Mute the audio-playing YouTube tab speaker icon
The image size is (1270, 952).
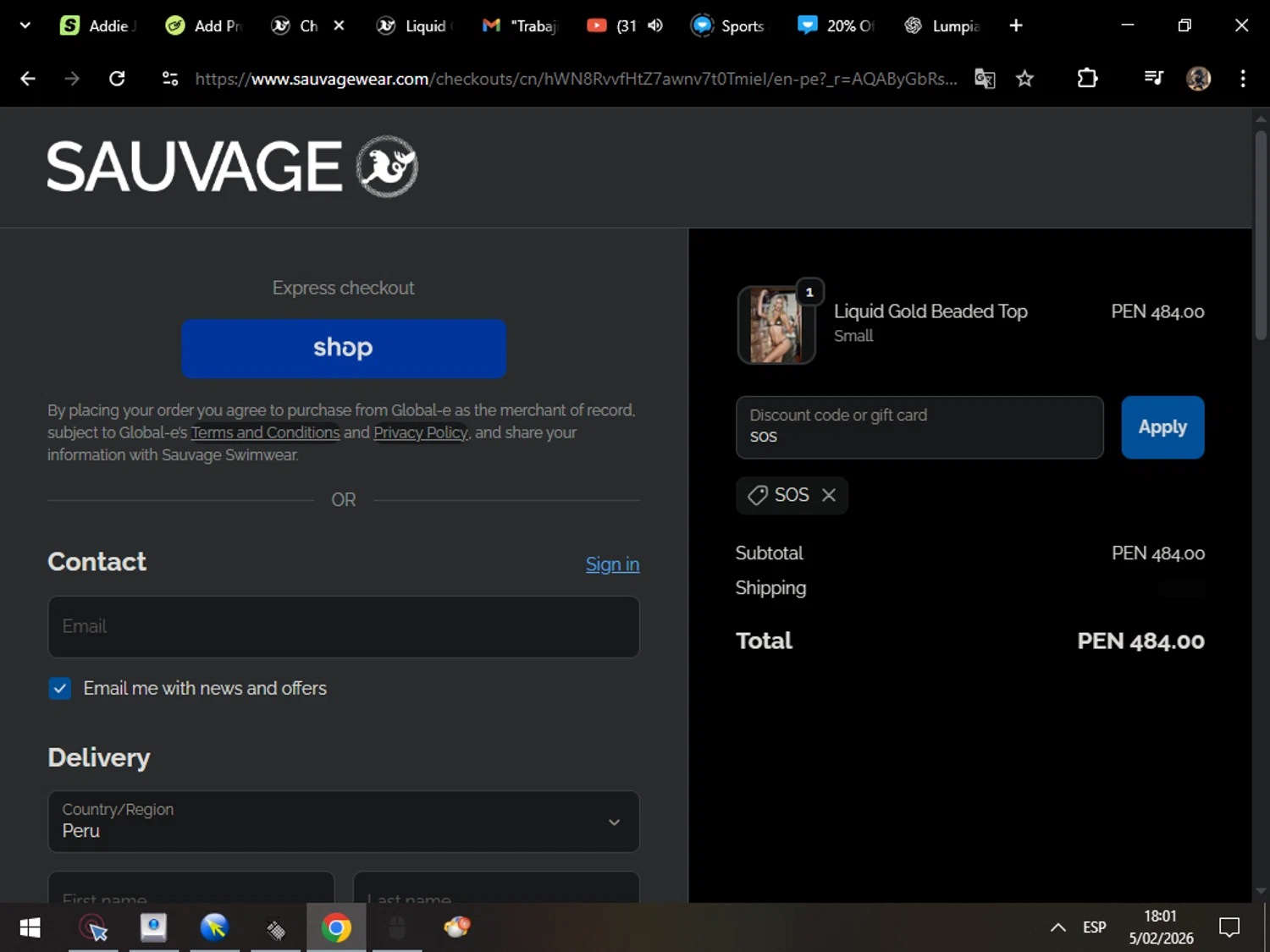655,25
